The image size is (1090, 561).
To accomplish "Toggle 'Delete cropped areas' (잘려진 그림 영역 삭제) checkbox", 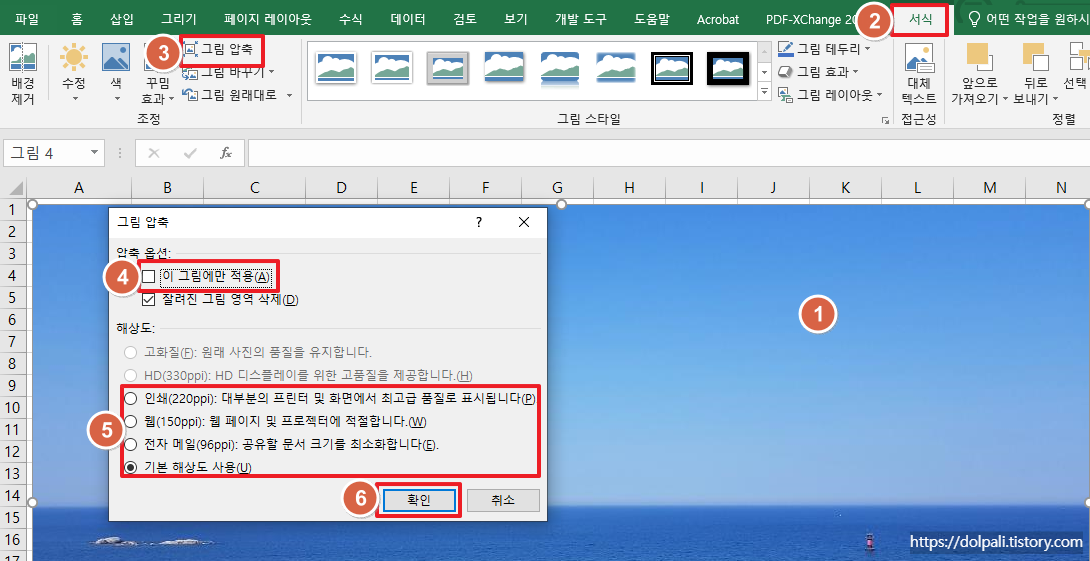I will (x=149, y=300).
